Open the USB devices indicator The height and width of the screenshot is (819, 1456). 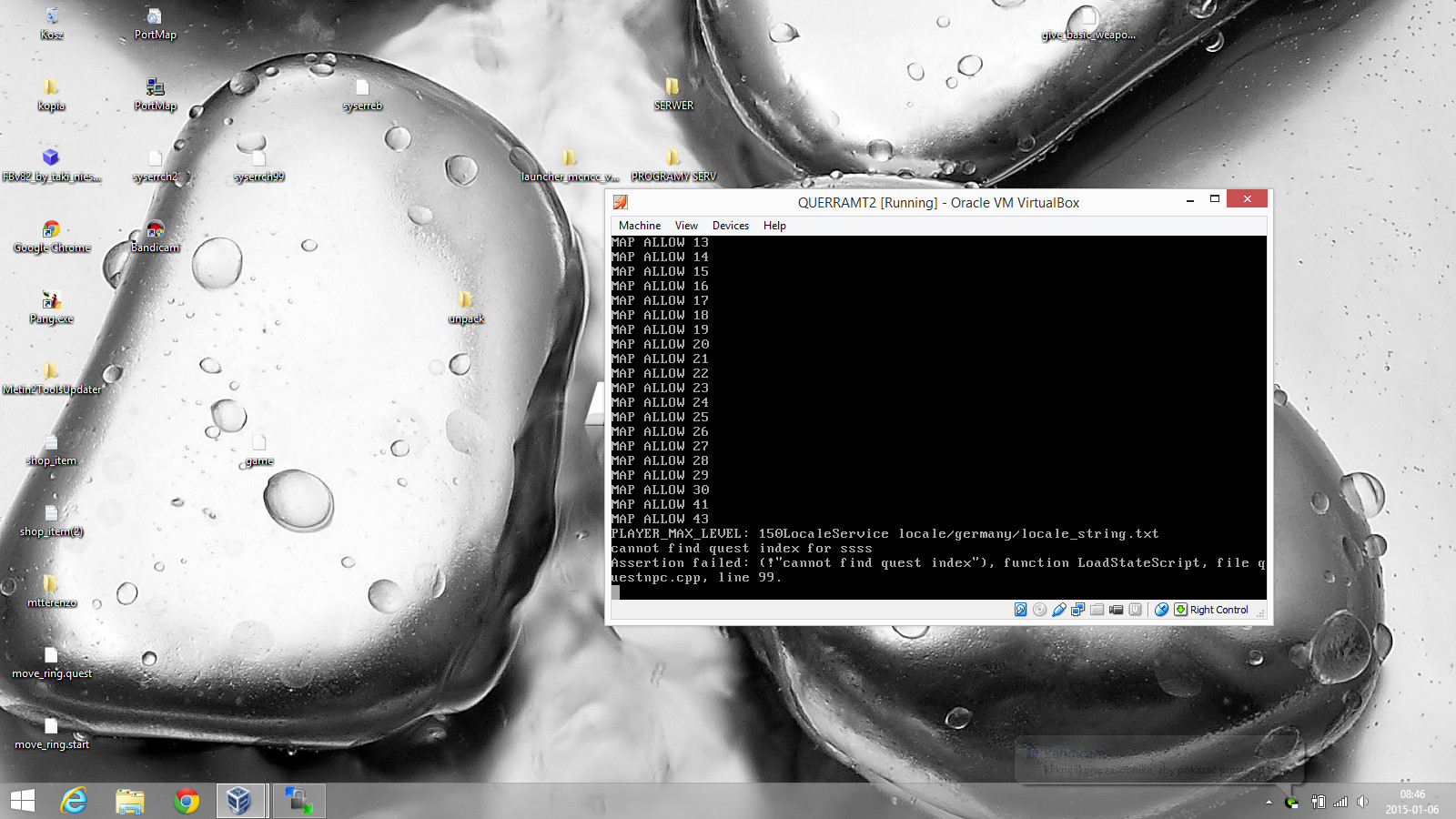click(x=1059, y=610)
